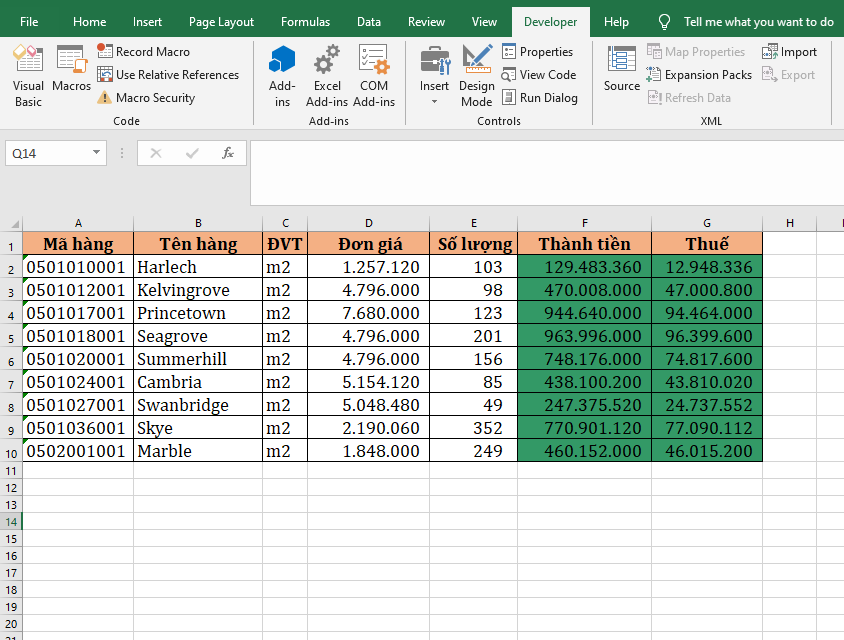The width and height of the screenshot is (844, 640).
Task: Open the Excel Add-ins dialog
Action: (327, 75)
